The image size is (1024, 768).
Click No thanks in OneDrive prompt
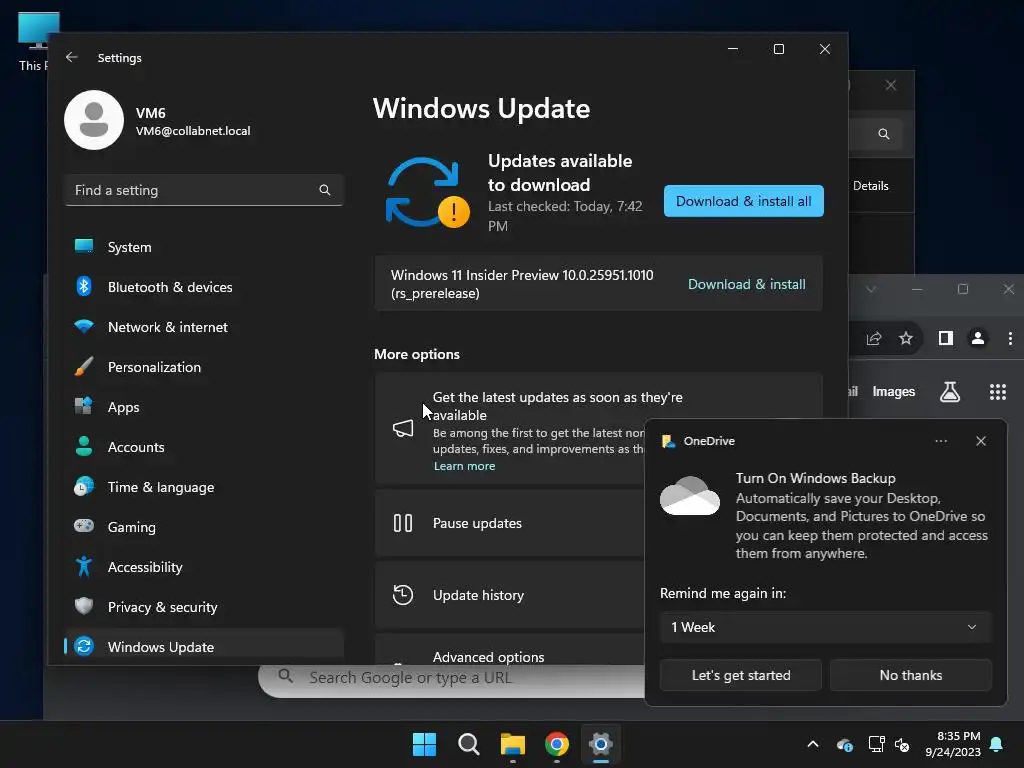point(910,675)
